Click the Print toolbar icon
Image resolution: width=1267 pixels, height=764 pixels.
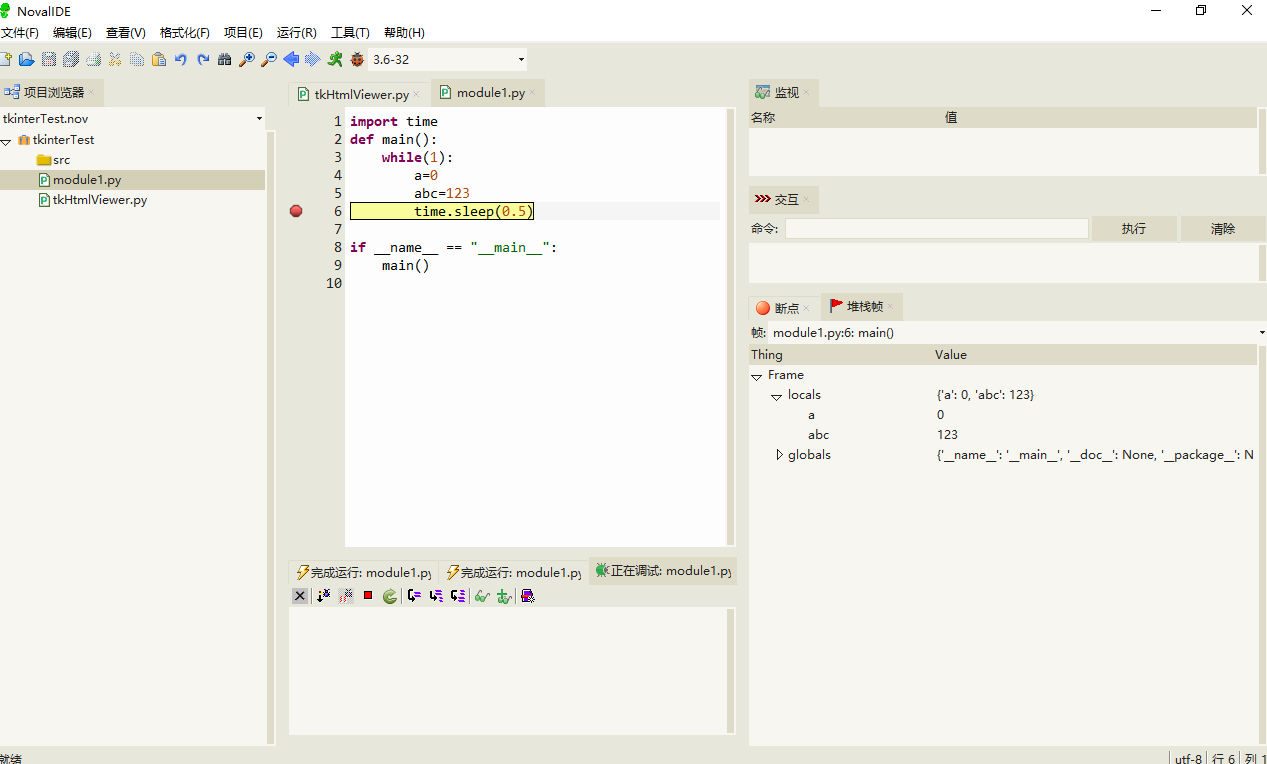point(93,59)
